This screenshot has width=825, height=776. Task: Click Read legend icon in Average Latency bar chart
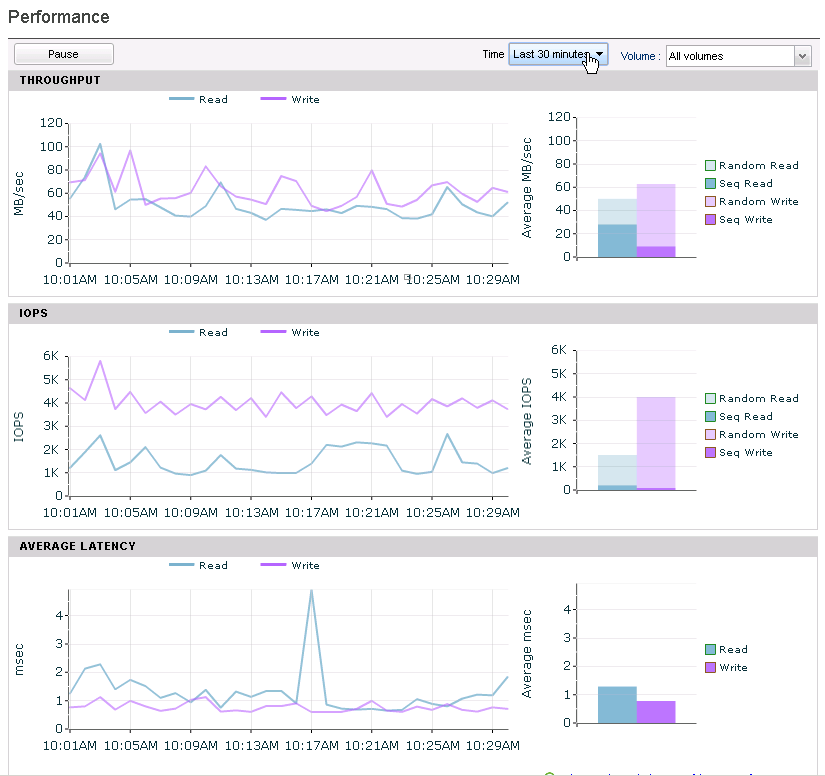(710, 650)
